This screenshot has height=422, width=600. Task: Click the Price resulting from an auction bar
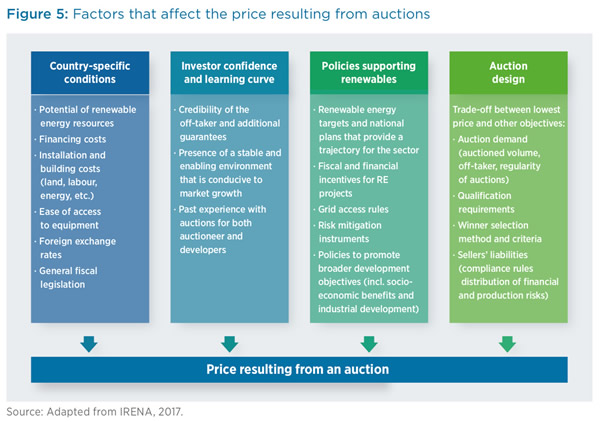click(299, 370)
